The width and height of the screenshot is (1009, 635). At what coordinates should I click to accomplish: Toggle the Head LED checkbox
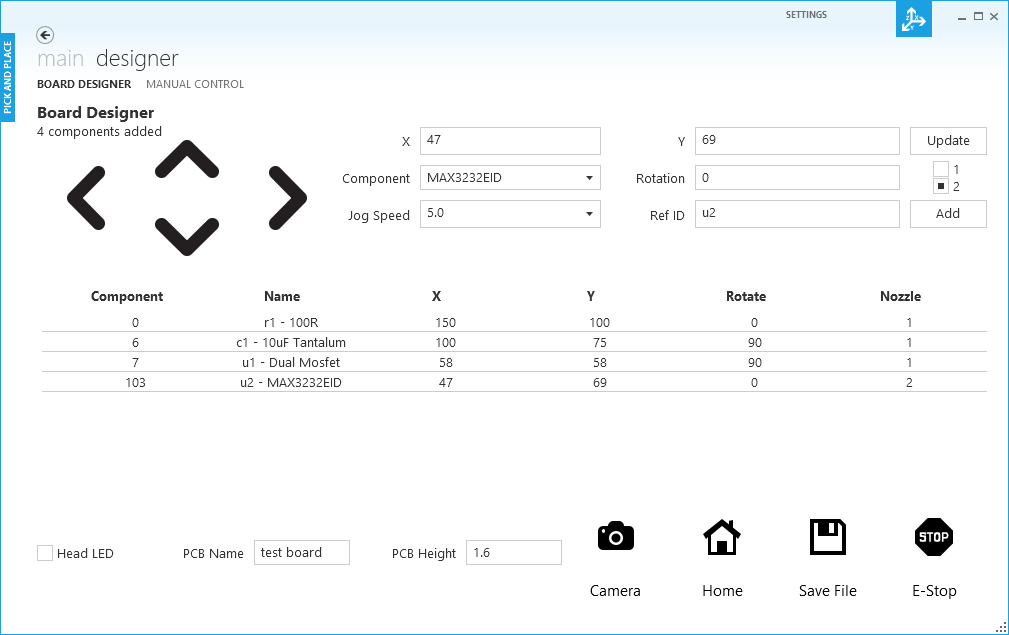pyautogui.click(x=44, y=552)
